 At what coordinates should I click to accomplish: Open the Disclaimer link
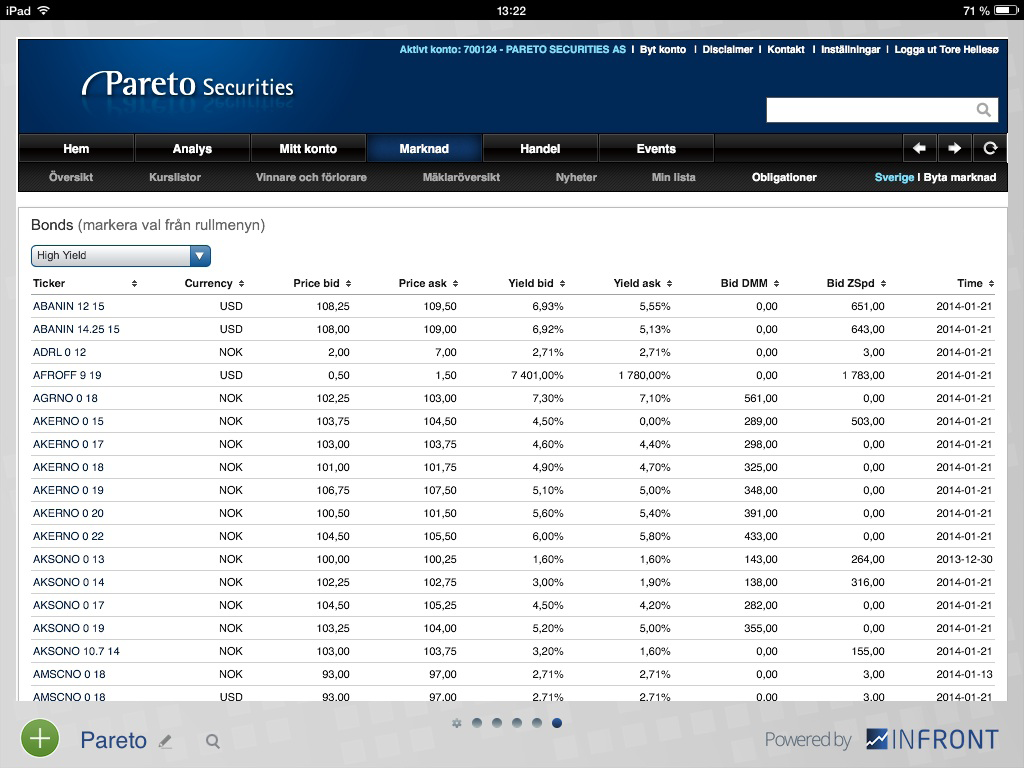tap(728, 50)
